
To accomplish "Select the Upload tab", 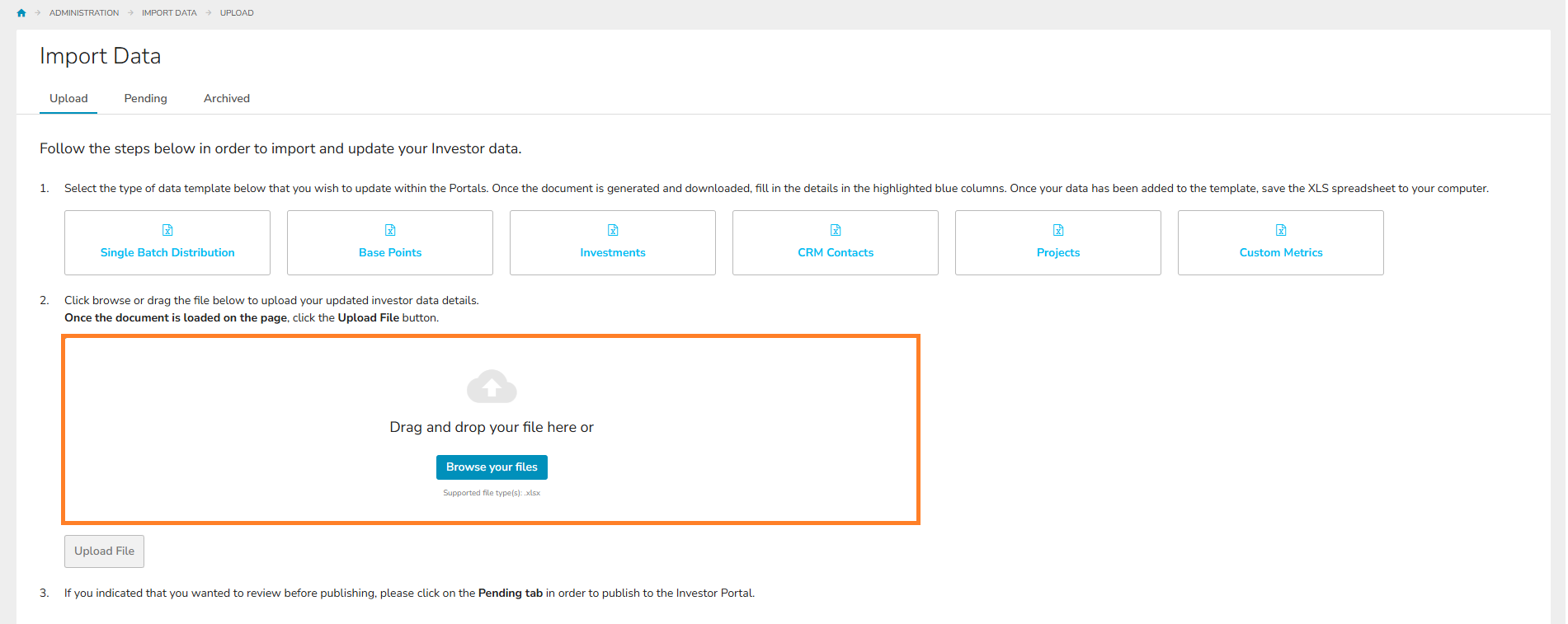I will 68,98.
